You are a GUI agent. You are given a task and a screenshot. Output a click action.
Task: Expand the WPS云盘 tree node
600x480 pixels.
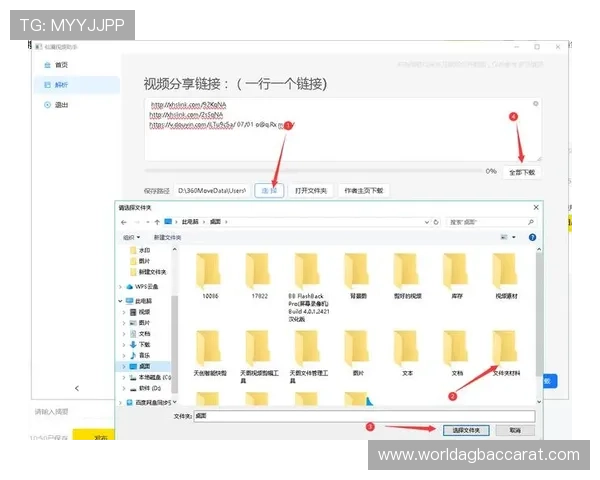pos(121,287)
